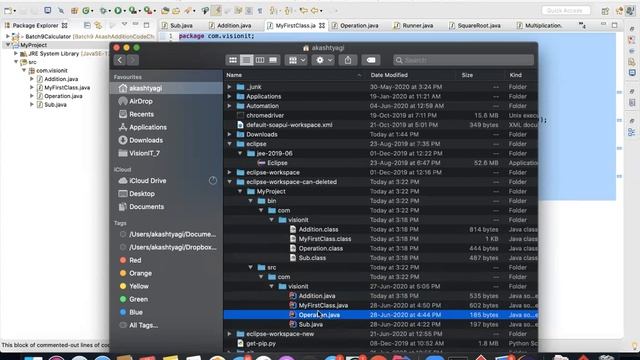
Task: Switch Finder to icon view
Action: point(233,60)
